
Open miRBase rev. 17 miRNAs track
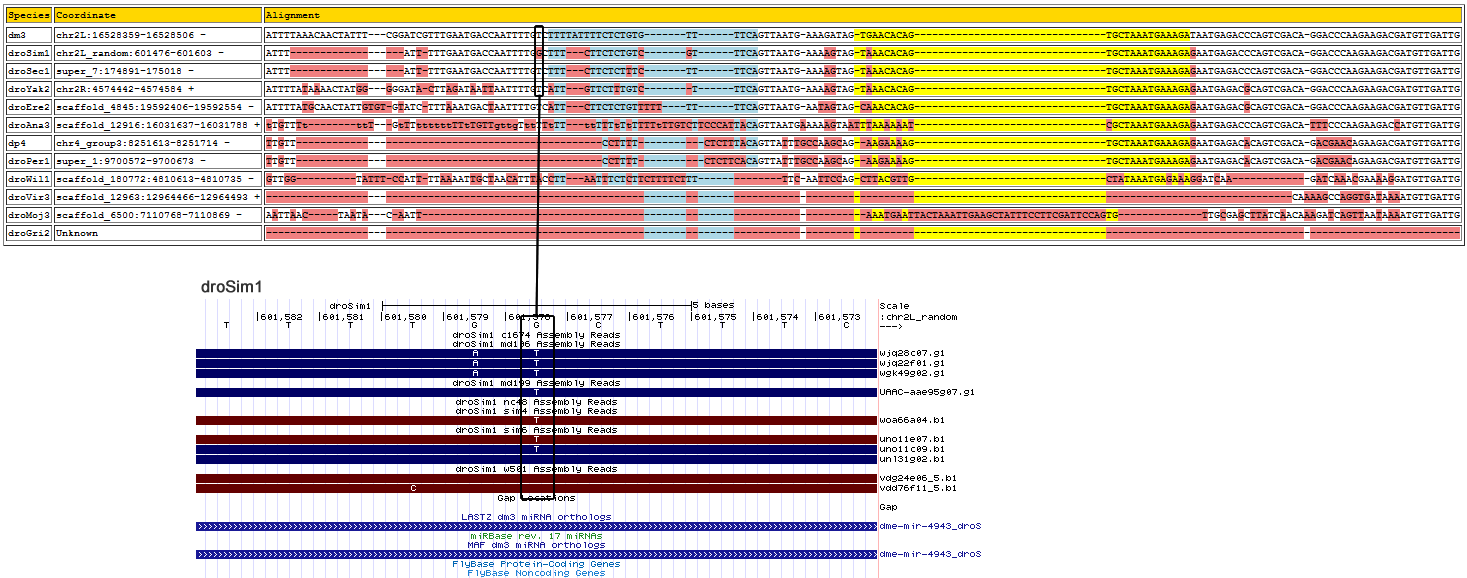point(537,536)
